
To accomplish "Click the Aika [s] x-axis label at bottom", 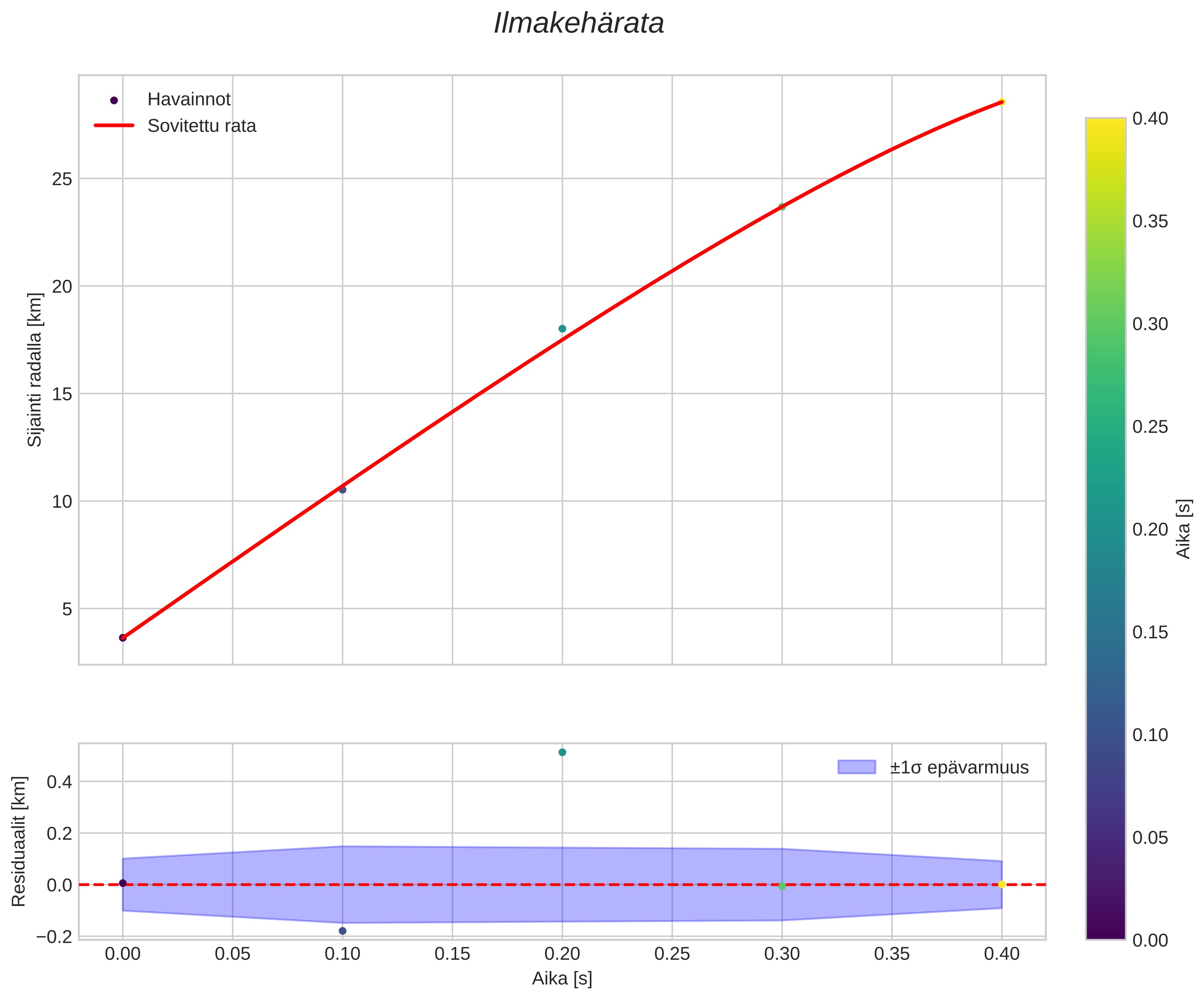I will (x=562, y=979).
